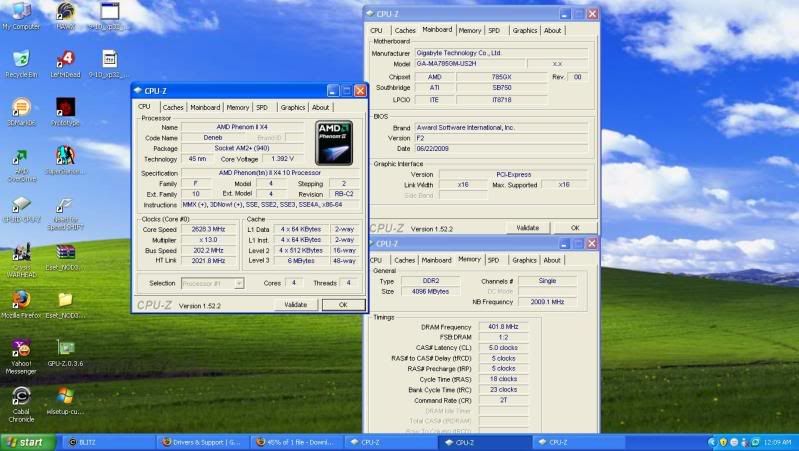799x451 pixels.
Task: Switch to Caches tab in Mainboard window
Action: coord(405,31)
